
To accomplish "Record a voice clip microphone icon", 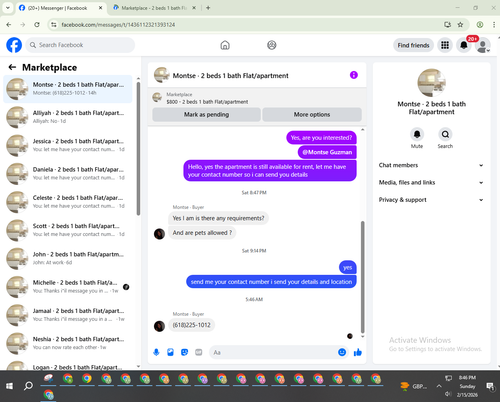I will coord(156,352).
